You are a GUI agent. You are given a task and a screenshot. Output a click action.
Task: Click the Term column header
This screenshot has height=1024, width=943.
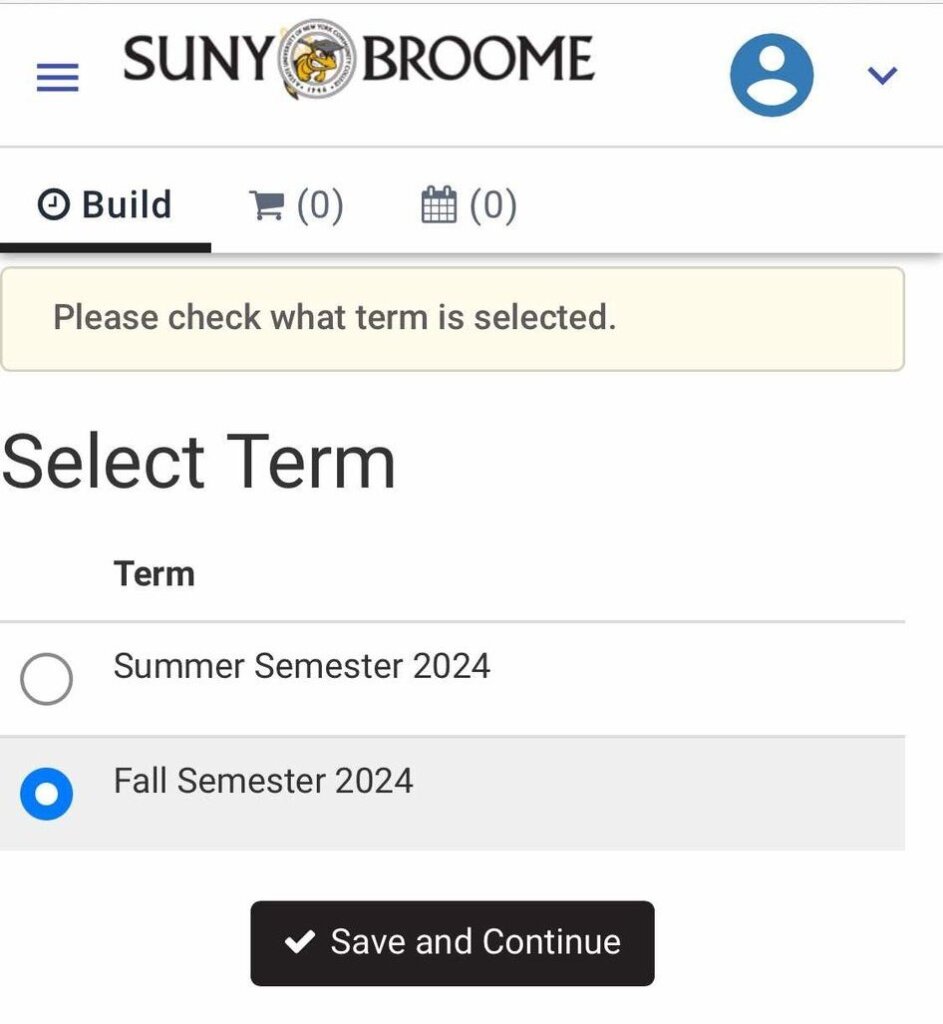(154, 574)
